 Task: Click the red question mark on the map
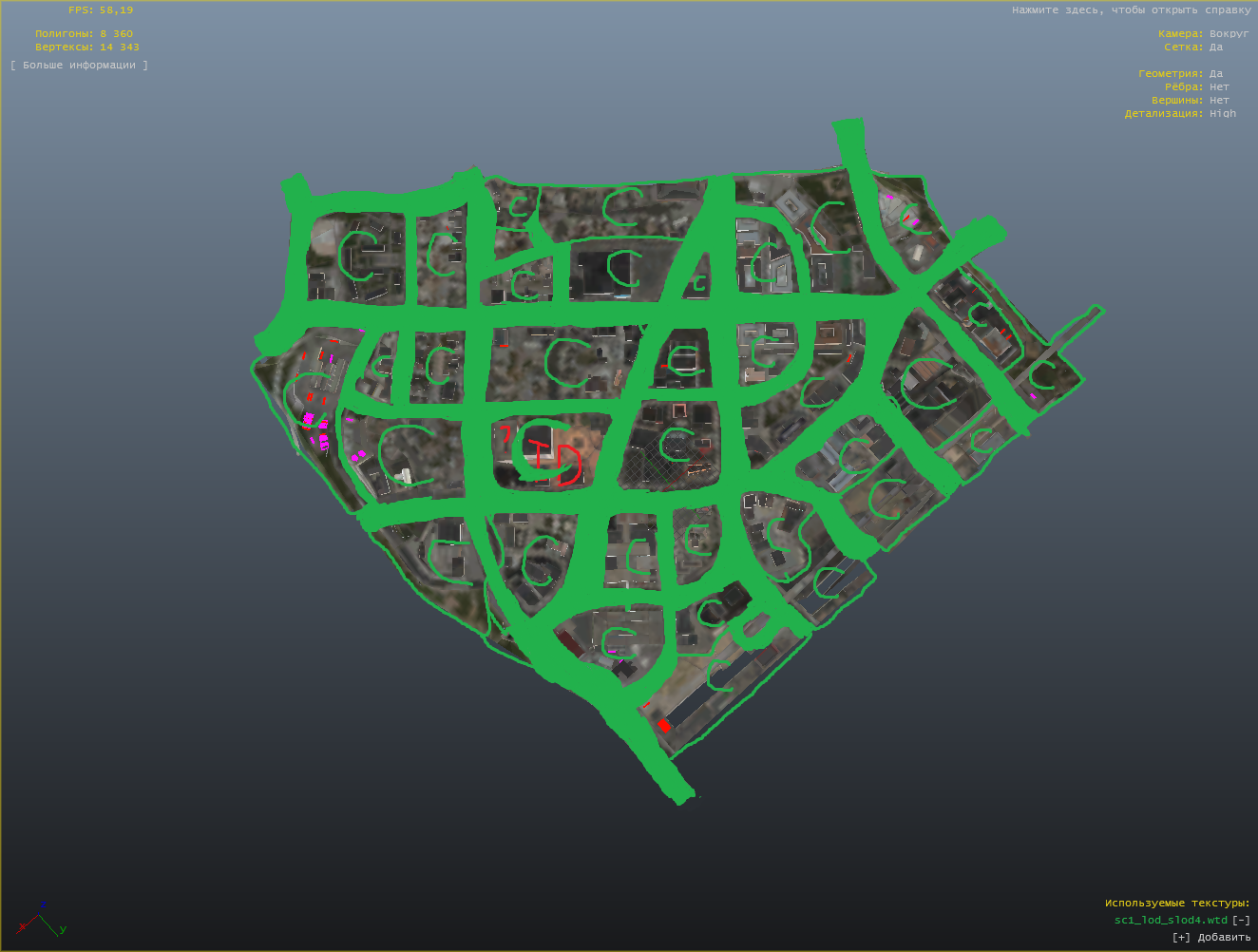(505, 436)
